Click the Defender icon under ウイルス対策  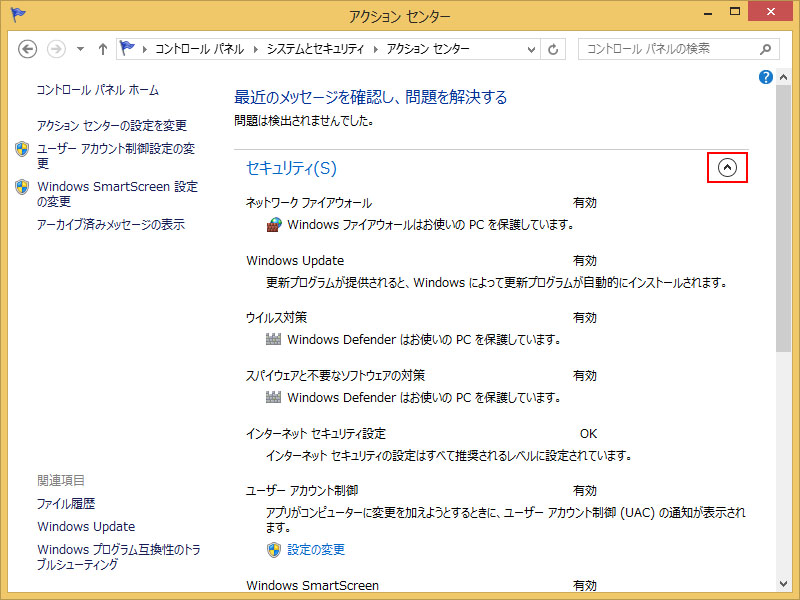(x=273, y=339)
